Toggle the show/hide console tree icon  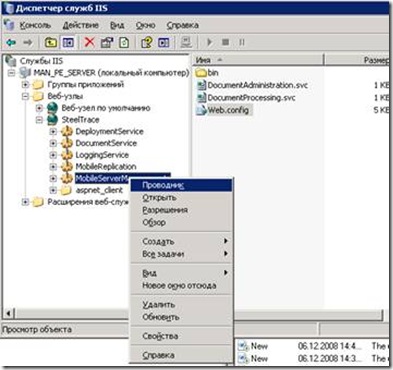tap(68, 43)
